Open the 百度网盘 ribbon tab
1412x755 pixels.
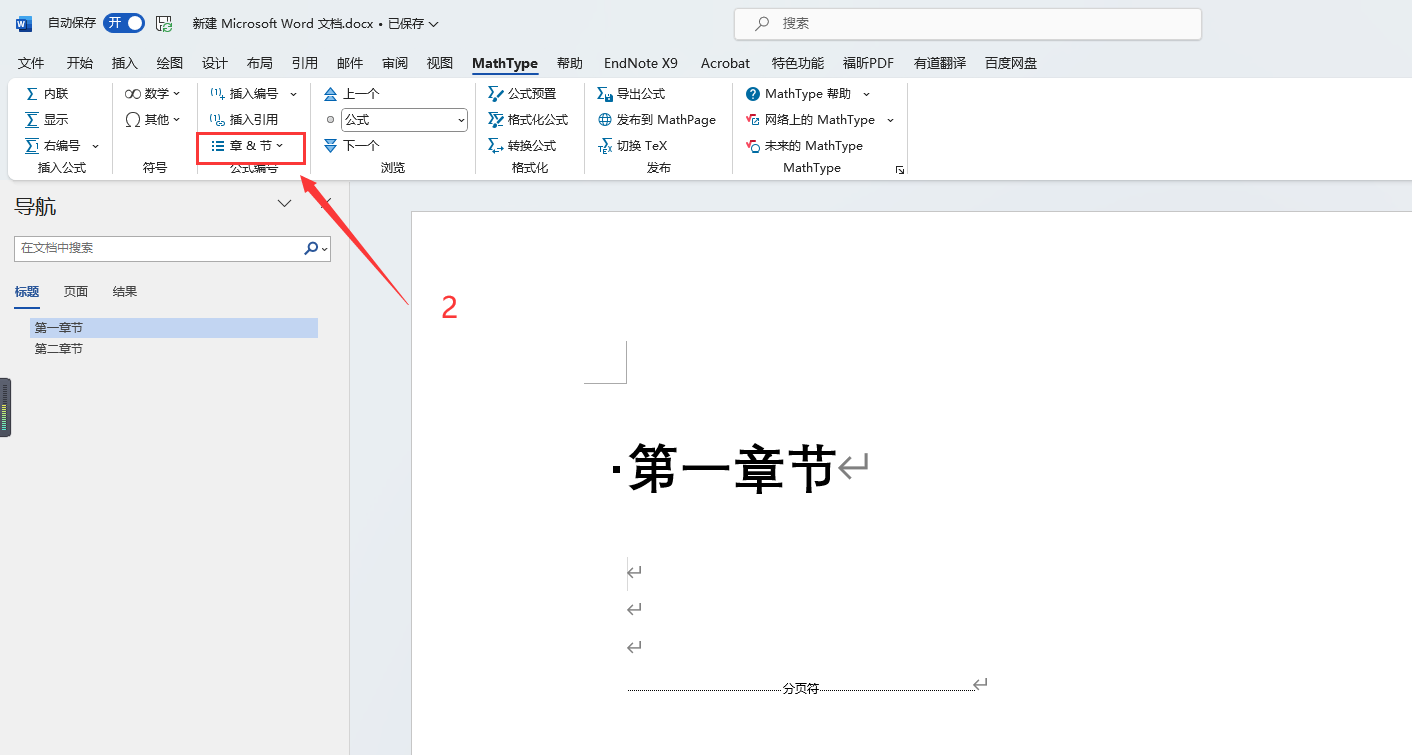pyautogui.click(x=1011, y=63)
